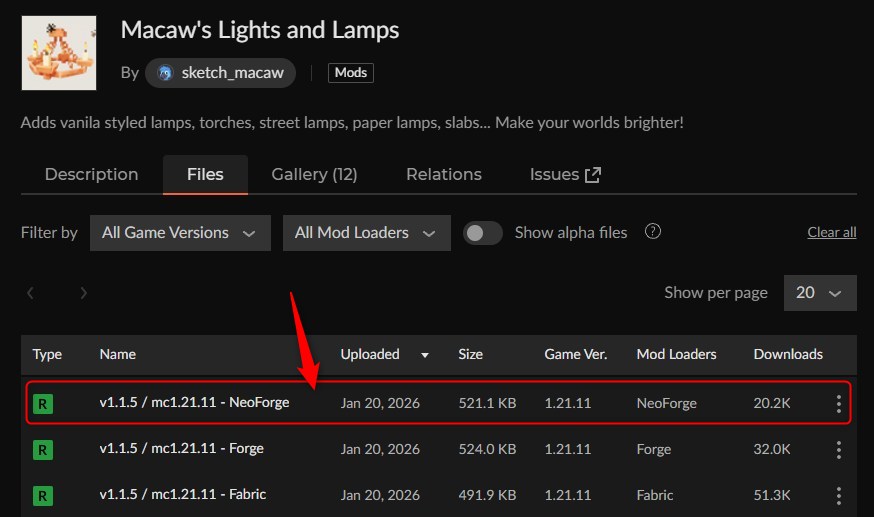Screen dimensions: 874x517
Task: Open the v1.1.5 / mc1.21.11 - NeoForge file
Action: [194, 402]
